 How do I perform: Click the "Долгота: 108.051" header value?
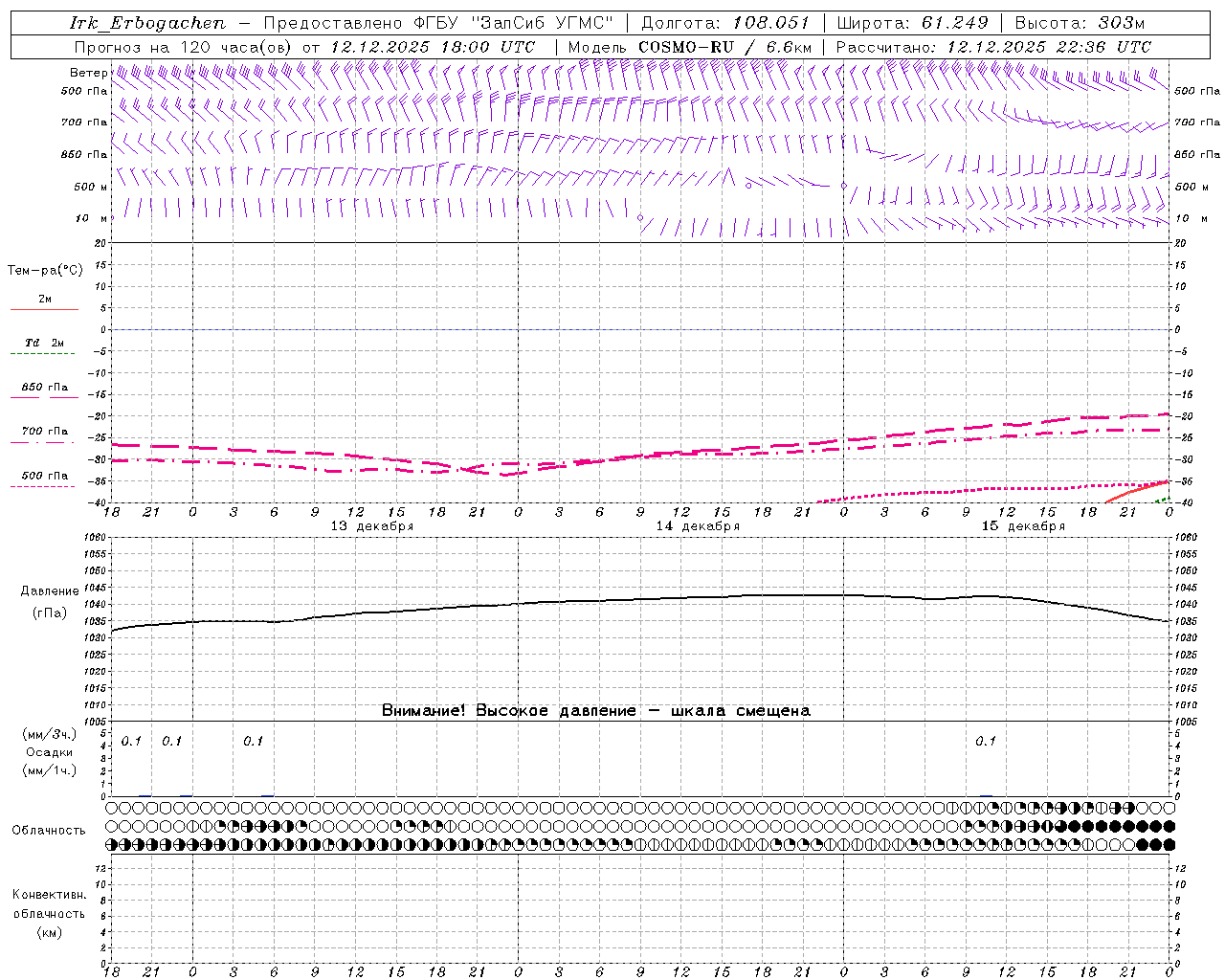point(725,23)
